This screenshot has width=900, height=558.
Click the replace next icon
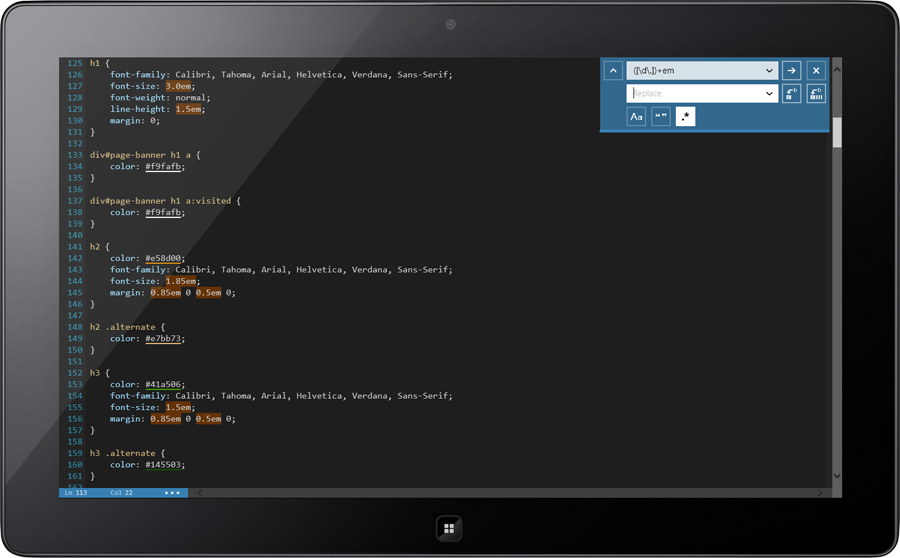[x=791, y=94]
